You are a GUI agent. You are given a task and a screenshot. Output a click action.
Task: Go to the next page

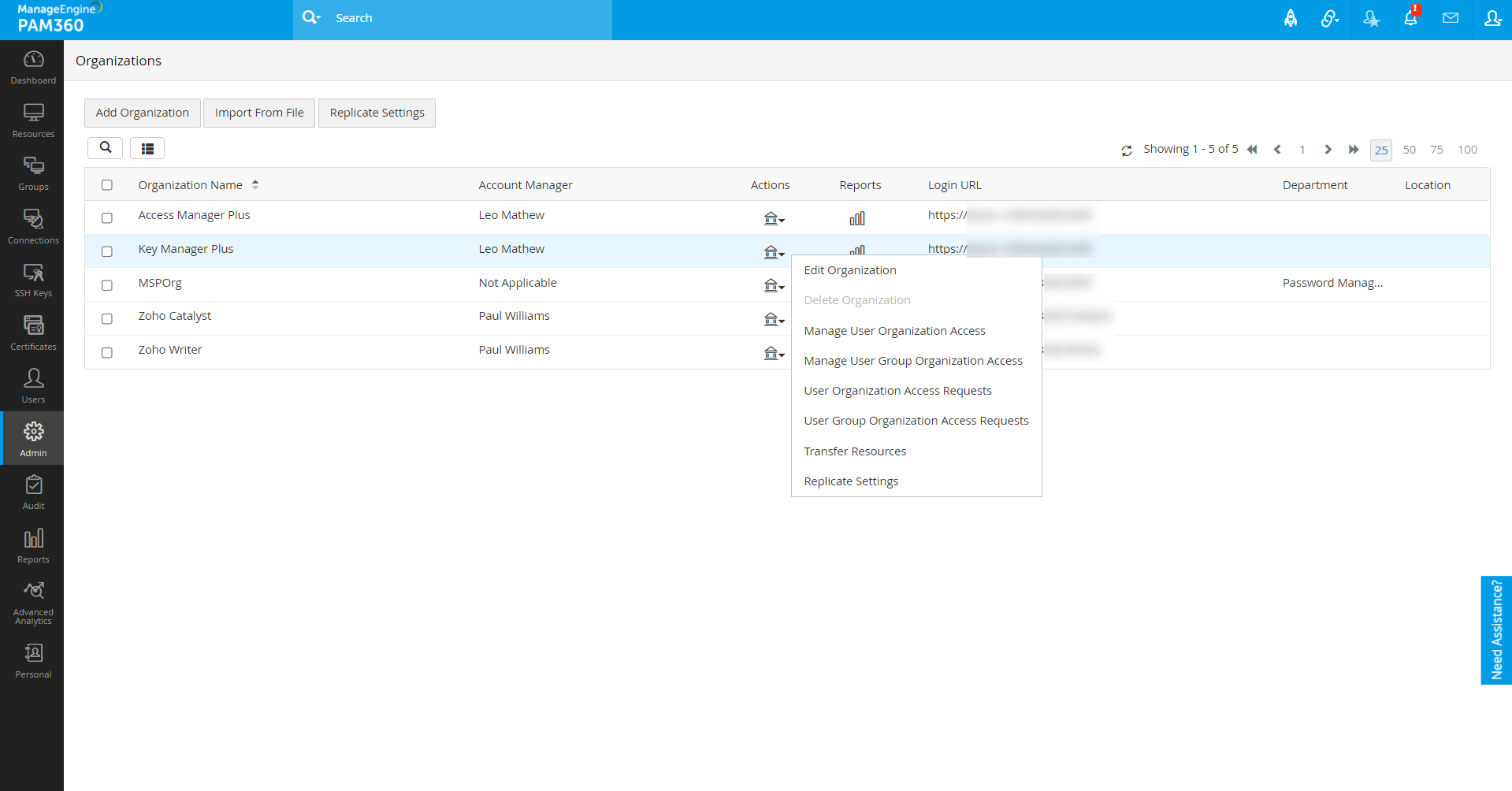click(x=1328, y=150)
